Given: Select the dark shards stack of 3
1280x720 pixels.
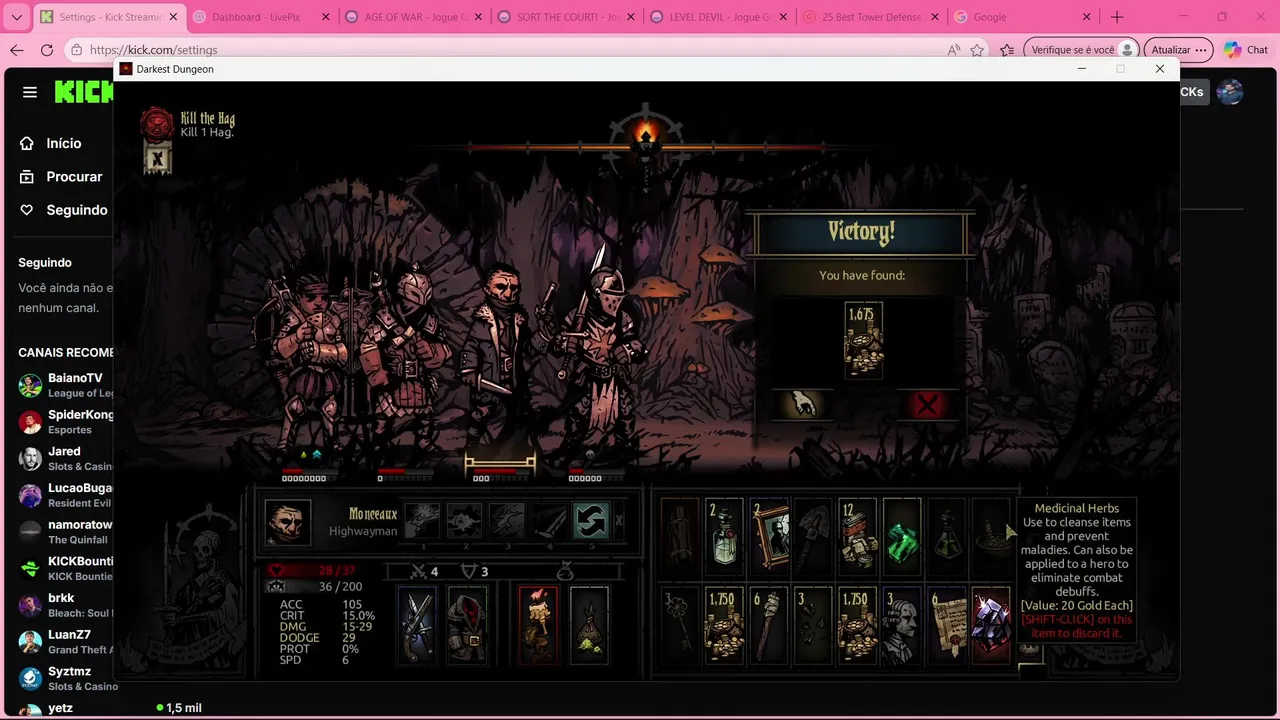Looking at the screenshot, I should pyautogui.click(x=813, y=626).
